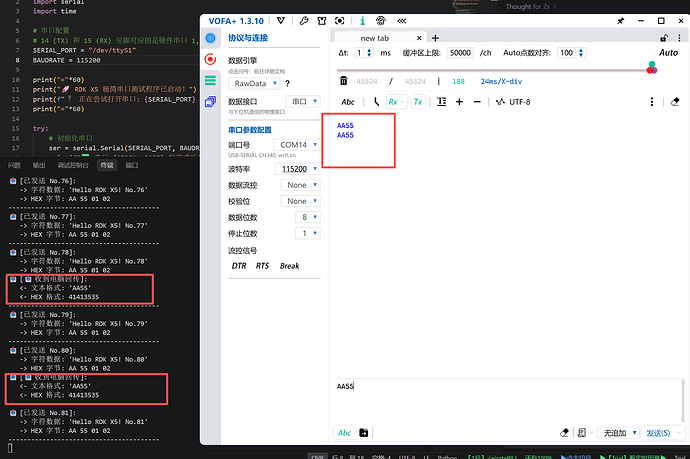
Task: Click the Auto点数对齐 100 stepper arrows
Action: 581,53
